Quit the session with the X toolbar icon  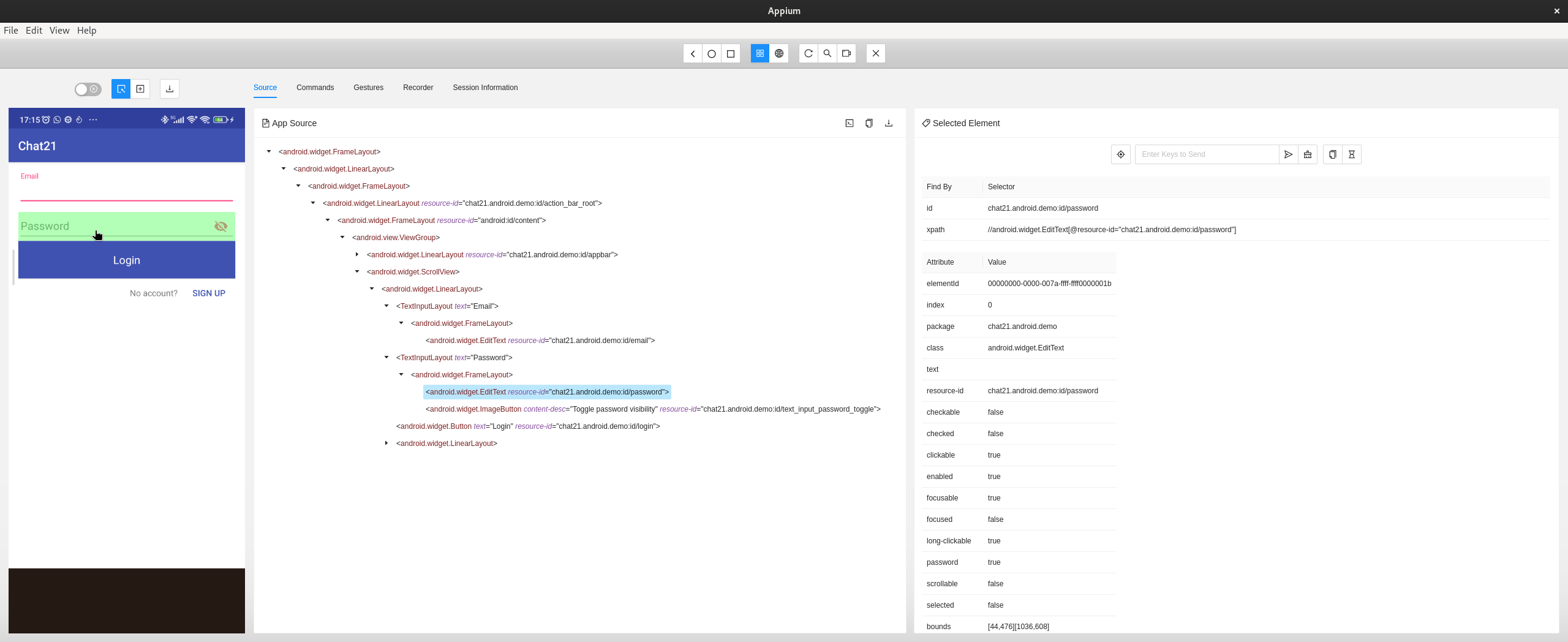pos(876,53)
